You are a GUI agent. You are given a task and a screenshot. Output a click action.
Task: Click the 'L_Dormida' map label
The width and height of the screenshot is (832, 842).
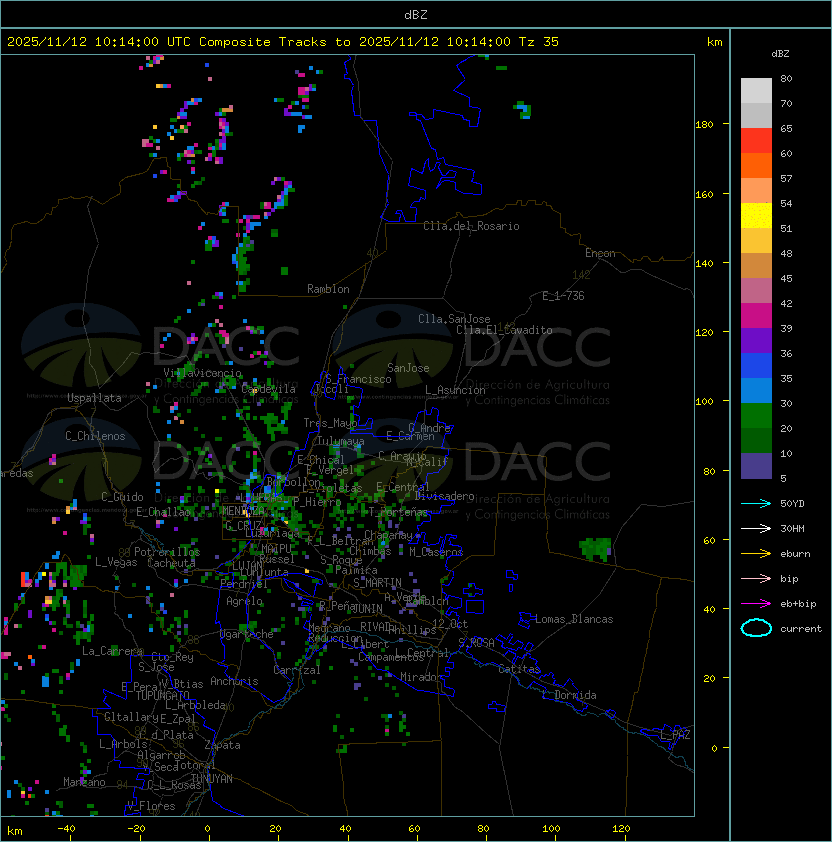(x=569, y=695)
